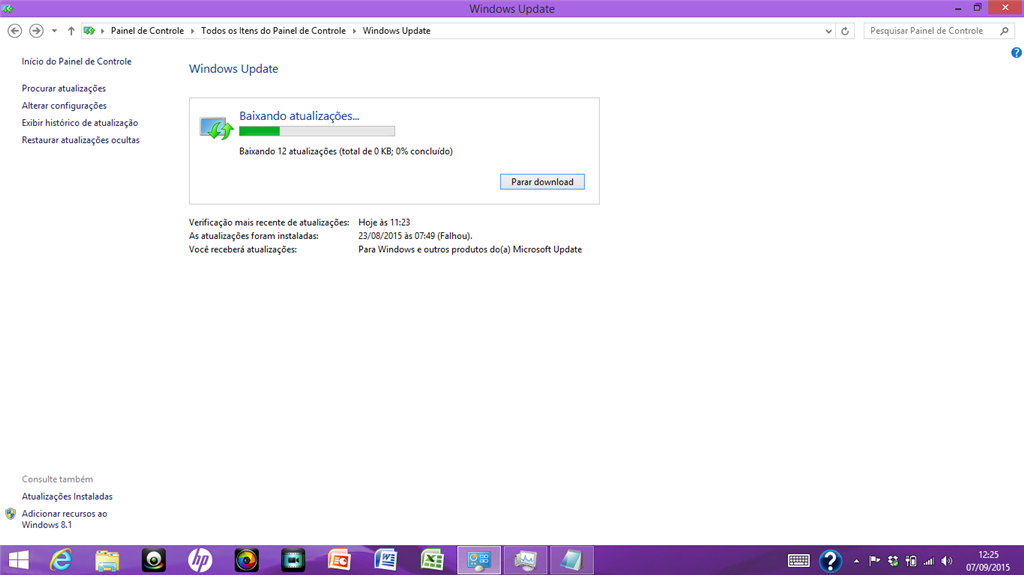Click 'Baixando atualizações...' heading
The width and height of the screenshot is (1024, 575).
click(299, 116)
